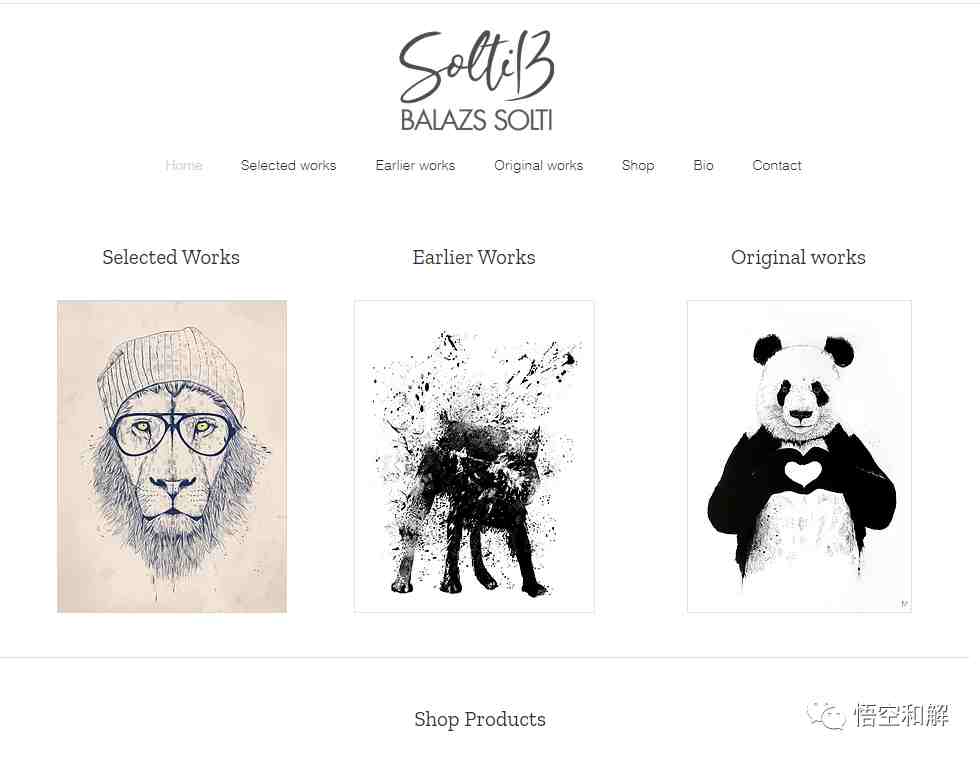Go to the Home menu item
This screenshot has width=980, height=758.
point(184,166)
